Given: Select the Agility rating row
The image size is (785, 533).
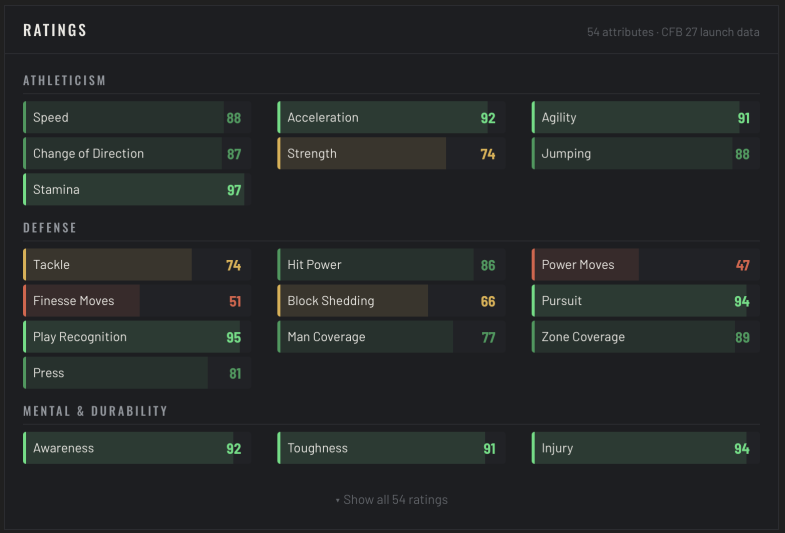Looking at the screenshot, I should tap(645, 118).
